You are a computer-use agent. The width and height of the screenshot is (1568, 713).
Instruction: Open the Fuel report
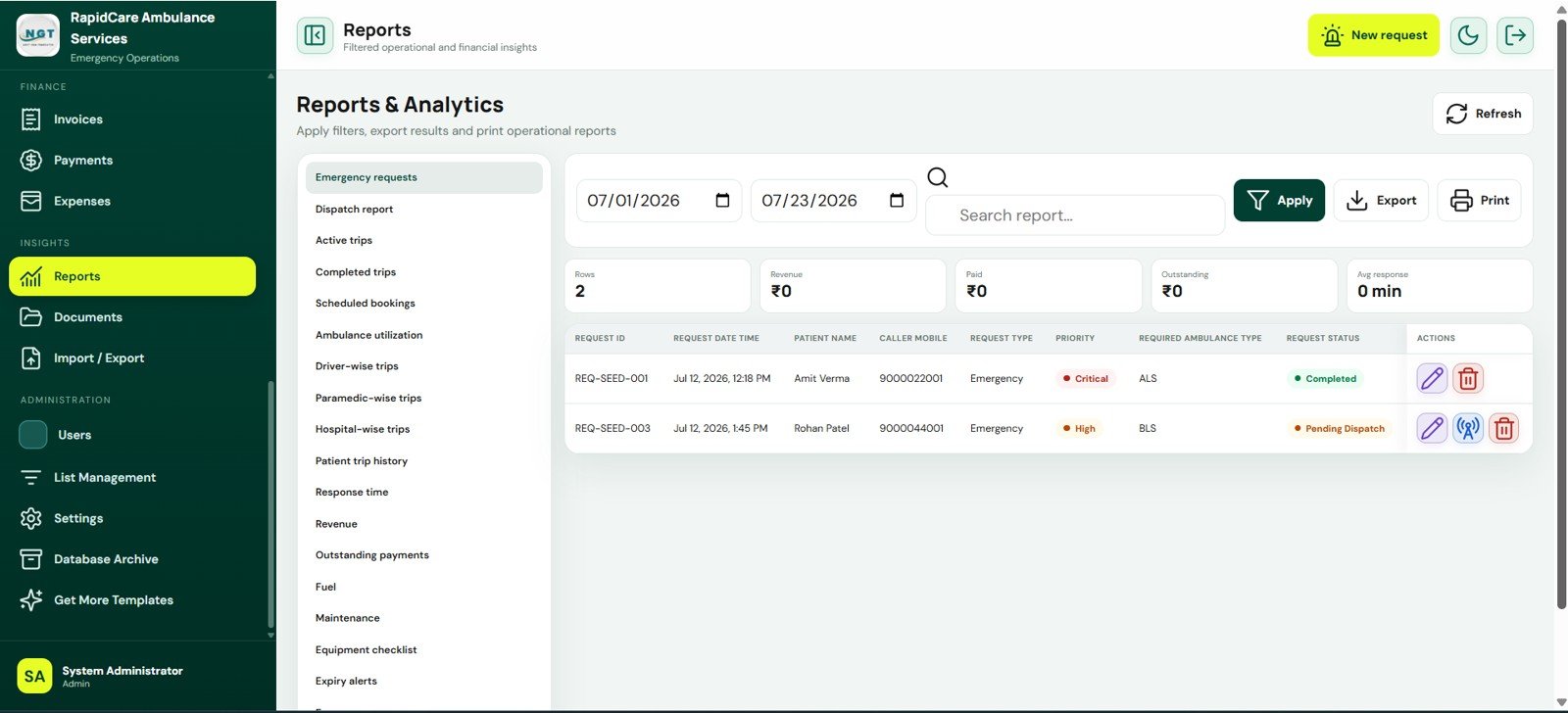tap(423, 587)
